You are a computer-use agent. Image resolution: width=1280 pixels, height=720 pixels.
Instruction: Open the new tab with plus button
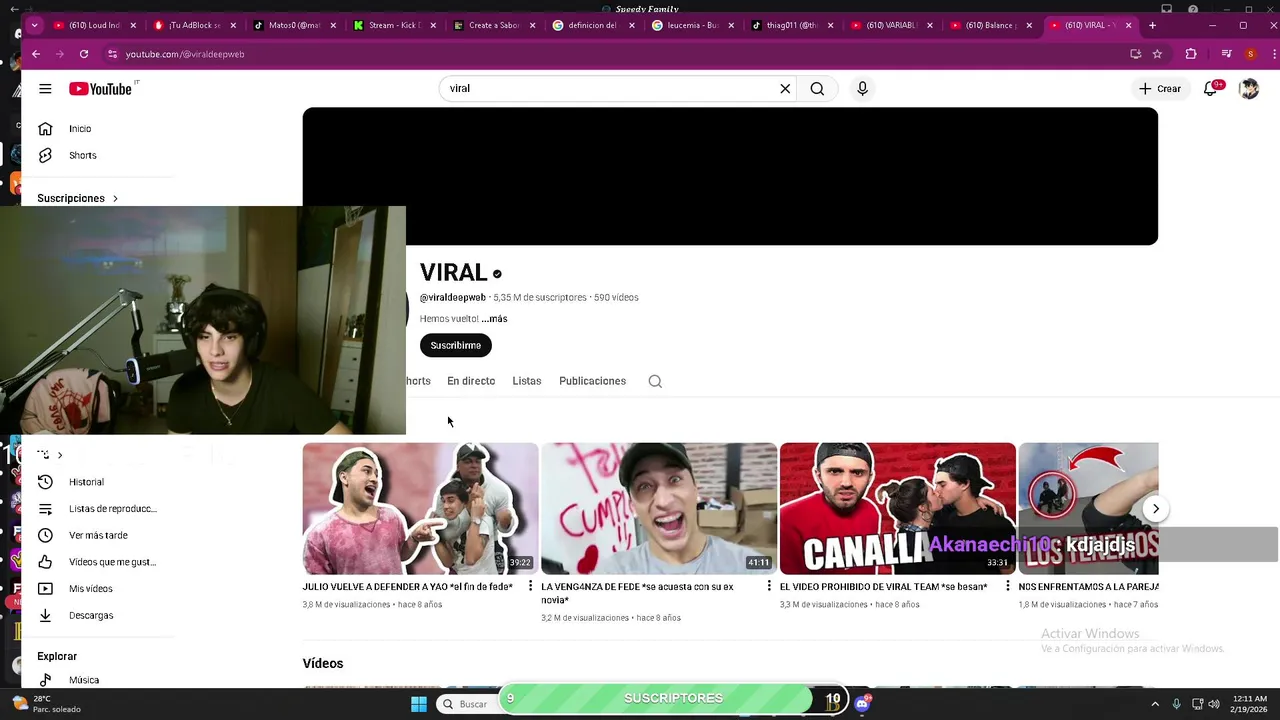(1152, 25)
